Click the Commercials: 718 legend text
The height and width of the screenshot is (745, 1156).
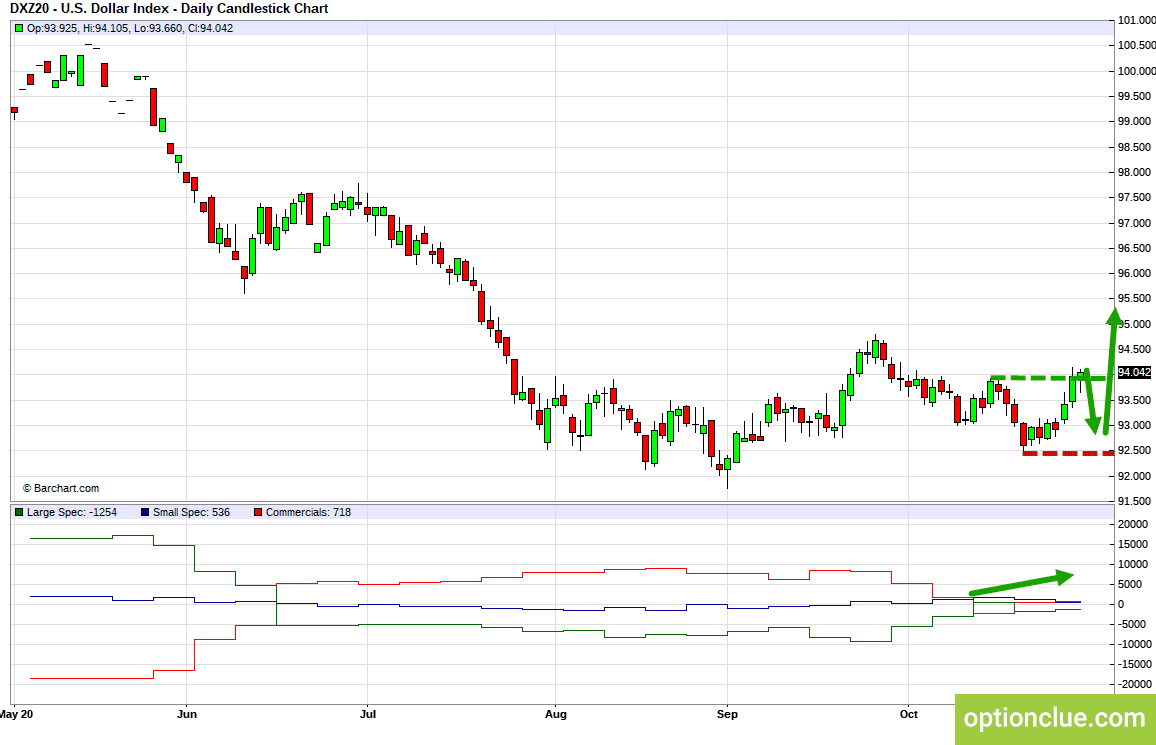click(308, 512)
